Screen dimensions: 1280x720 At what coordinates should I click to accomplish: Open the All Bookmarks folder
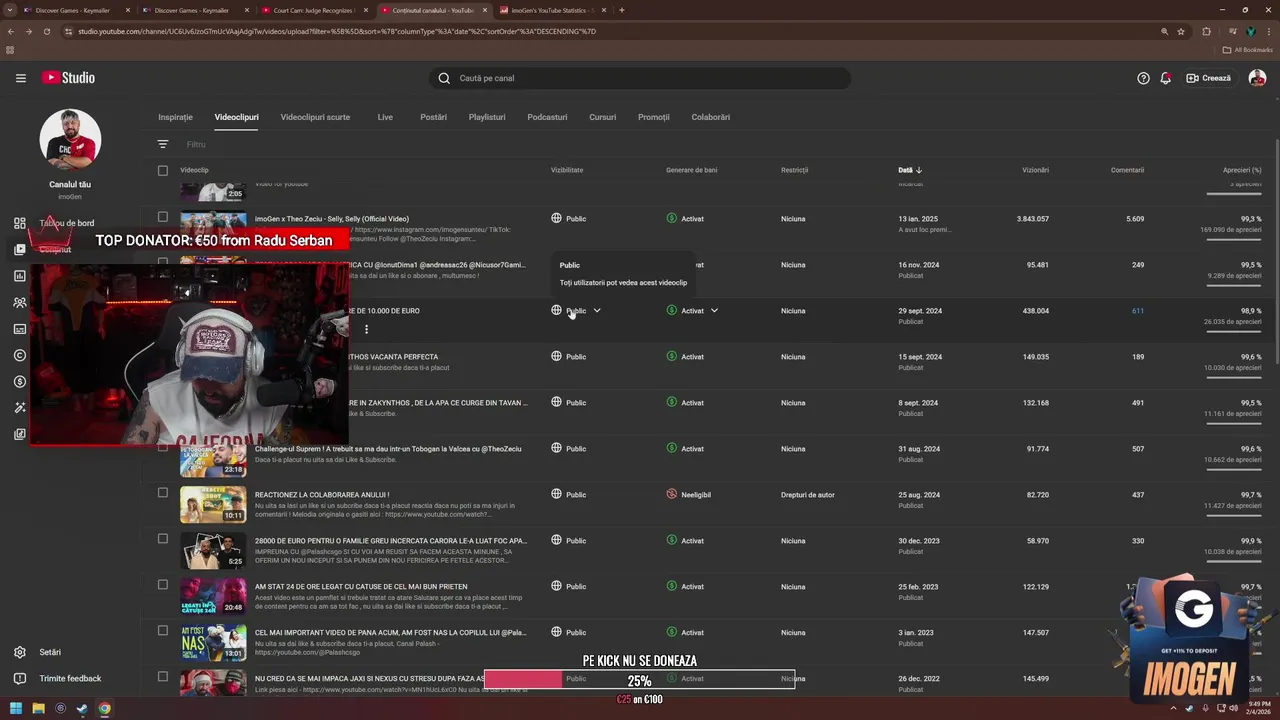tap(1247, 49)
